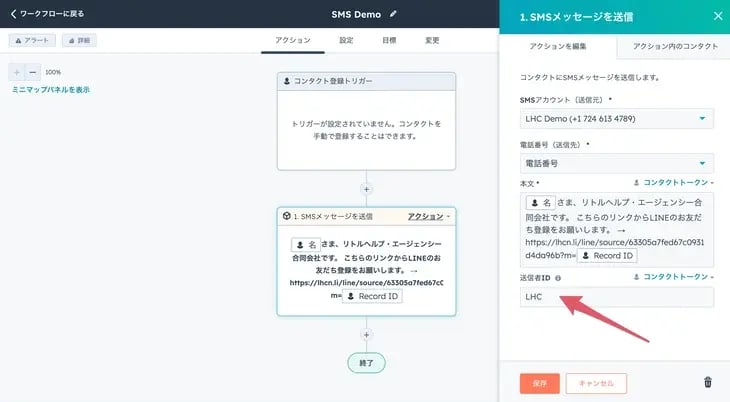730x402 pixels.
Task: Select コンタクト登録トリガー card header
Action: tap(366, 81)
